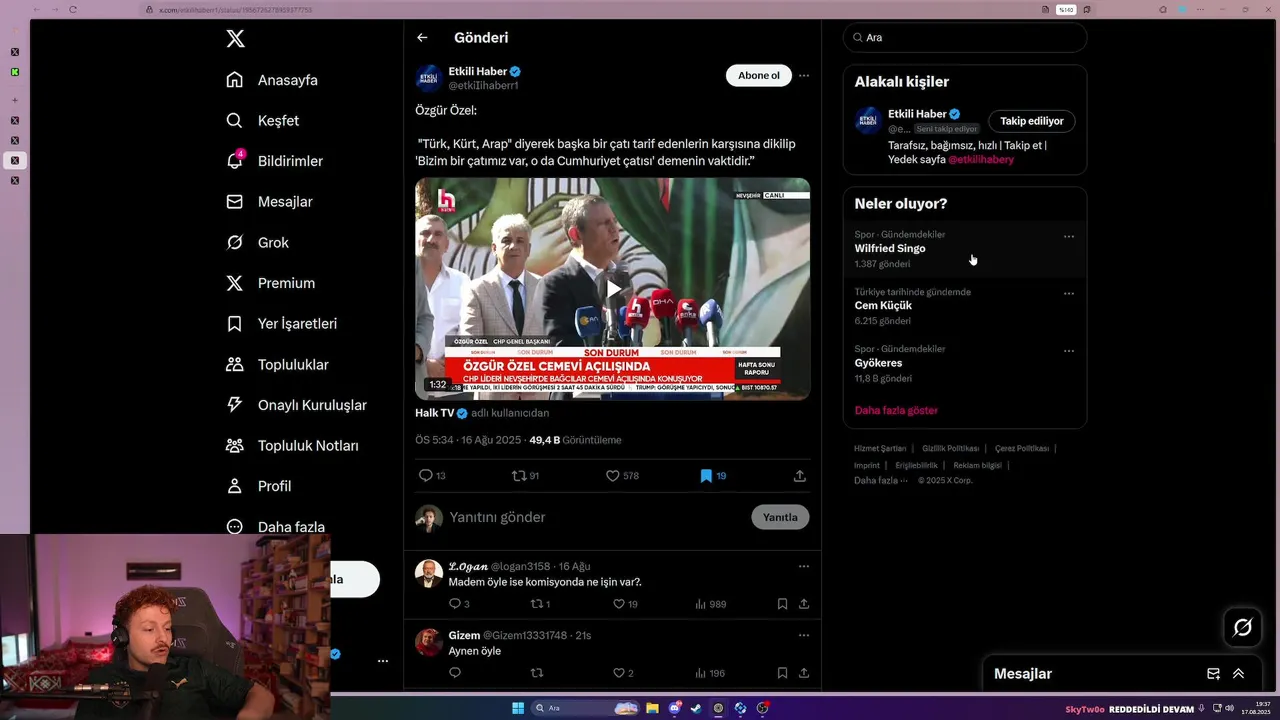Viewport: 1280px width, 720px height.
Task: Open the main post's more options menu
Action: pyautogui.click(x=803, y=76)
